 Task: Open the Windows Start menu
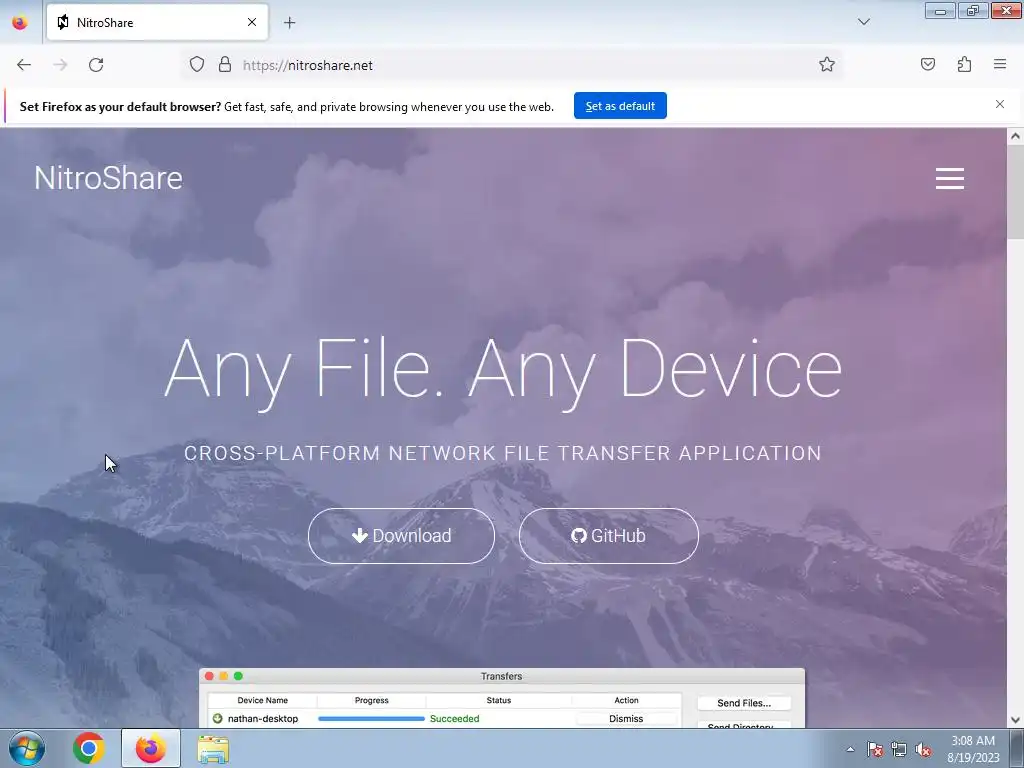click(27, 748)
